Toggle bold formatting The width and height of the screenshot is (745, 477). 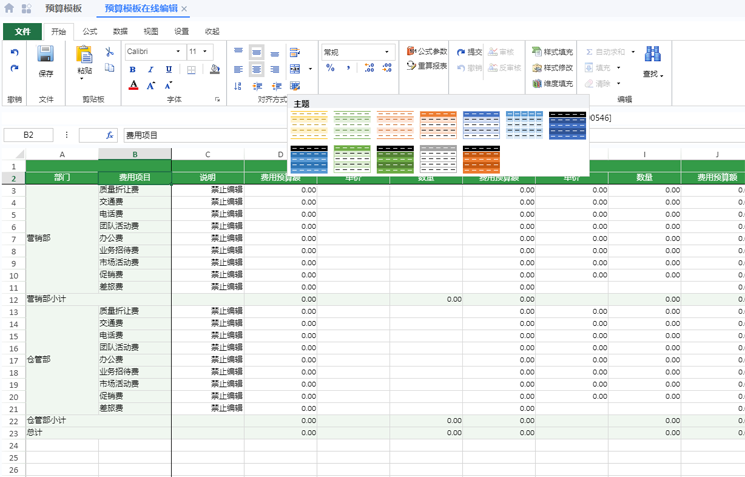[x=133, y=69]
